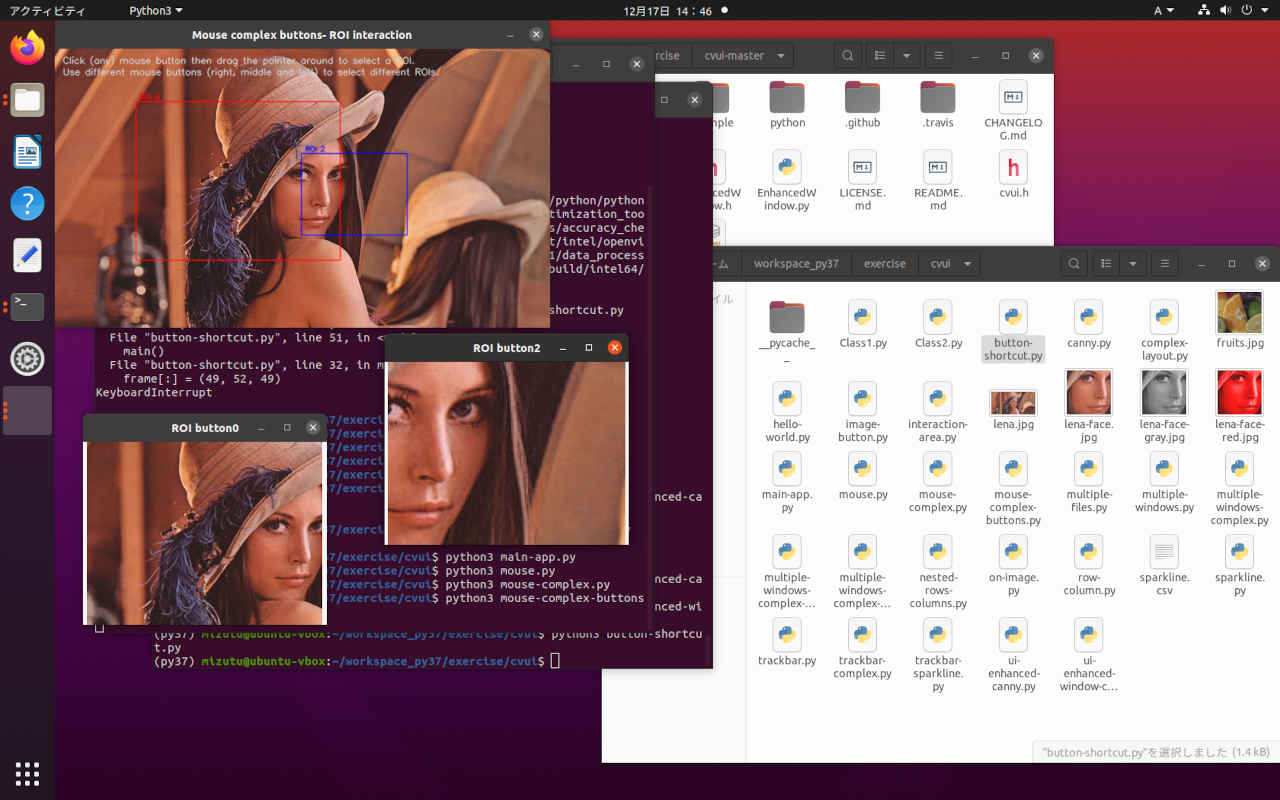The height and width of the screenshot is (800, 1280).
Task: Open Terminal from the dock
Action: click(x=27, y=306)
